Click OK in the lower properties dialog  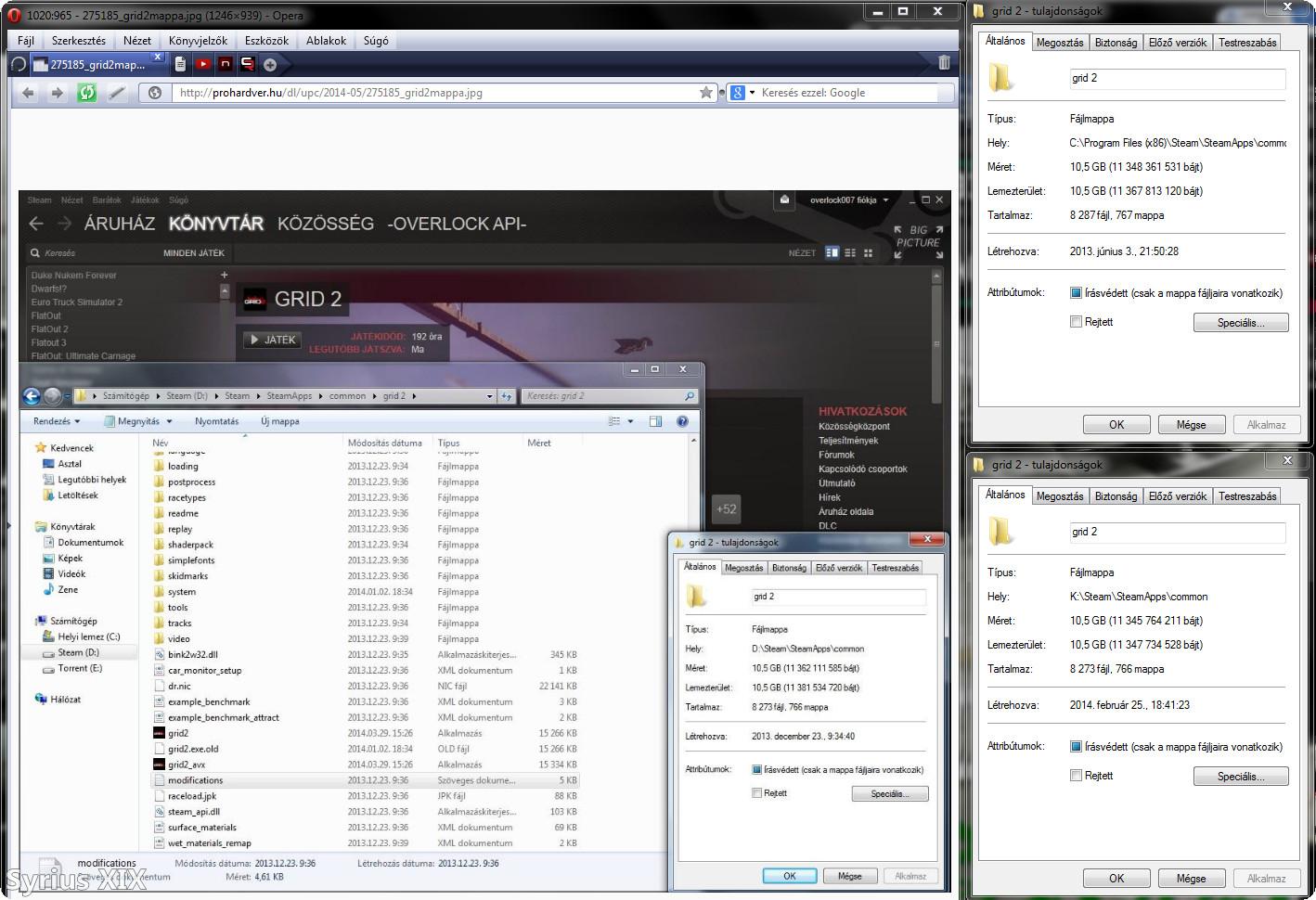(x=1116, y=879)
